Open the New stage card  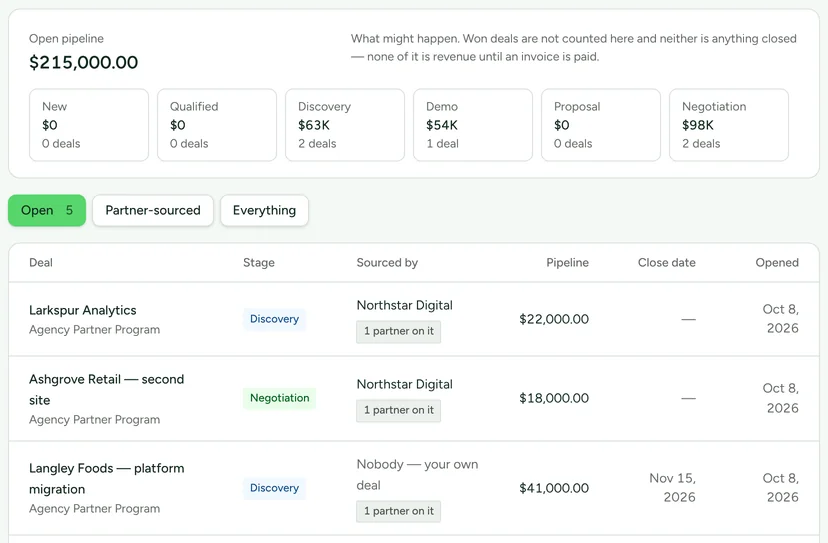(89, 125)
